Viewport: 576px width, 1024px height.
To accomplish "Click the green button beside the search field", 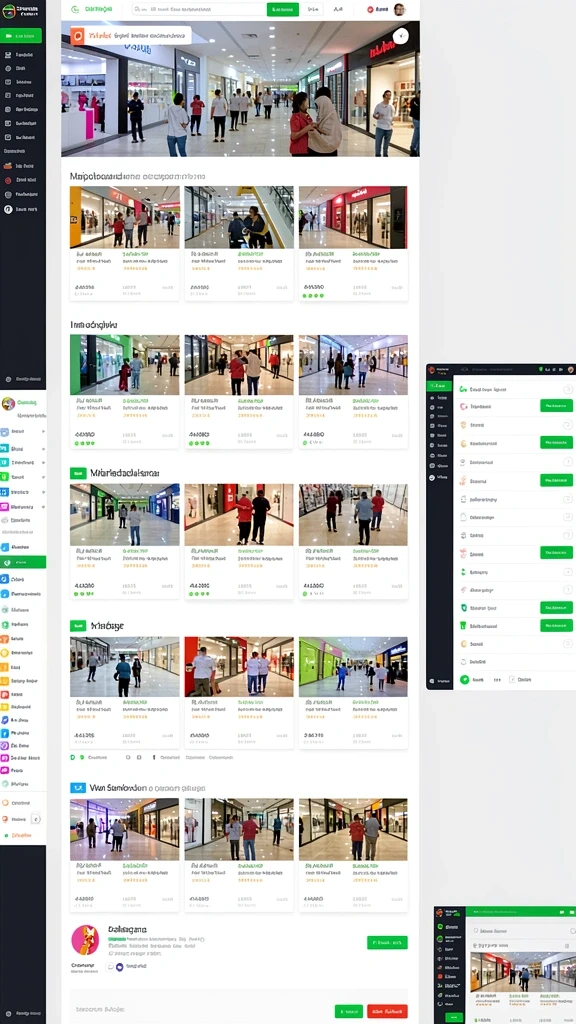I will click(283, 9).
